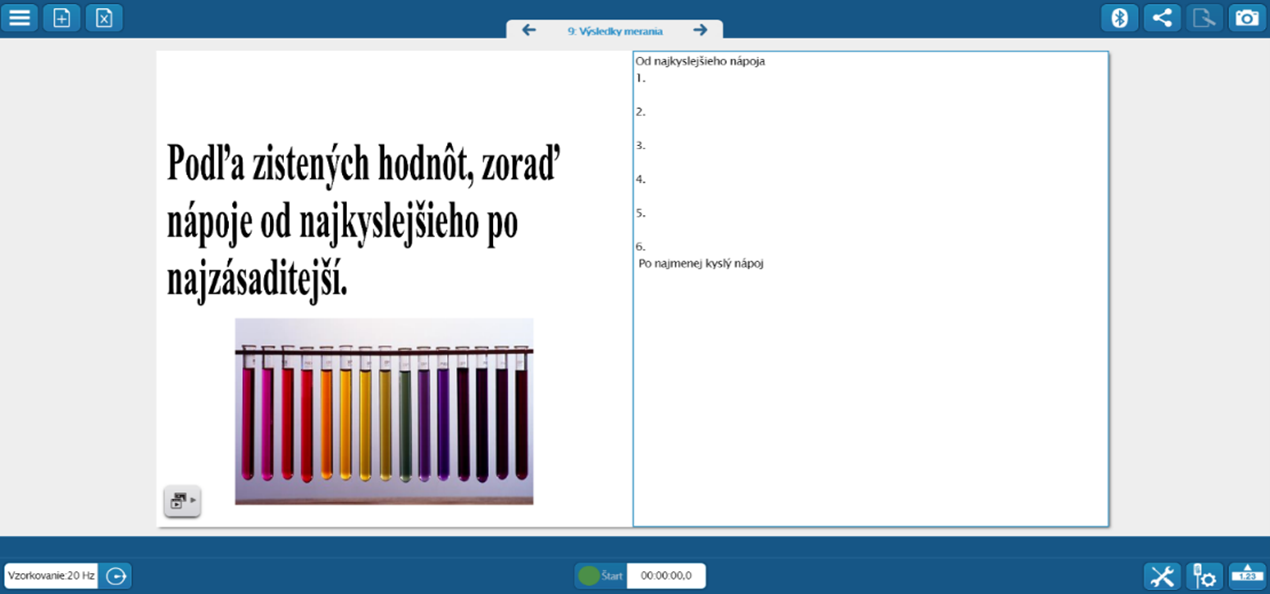The height and width of the screenshot is (594, 1270).
Task: Click the Vzorkovanie 20 Hz sampling field
Action: [x=51, y=576]
